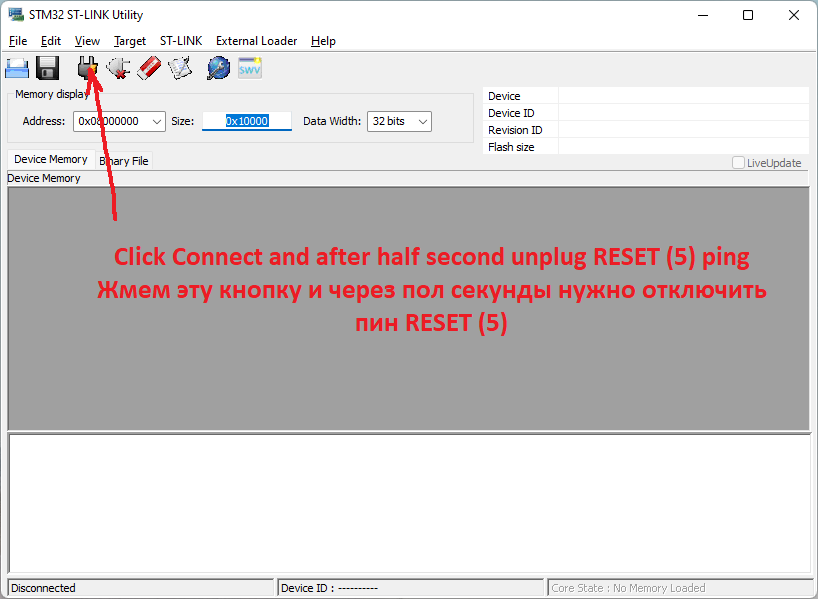Click STM32 ST-LINK Utility title bar app icon
This screenshot has width=818, height=599.
16,15
